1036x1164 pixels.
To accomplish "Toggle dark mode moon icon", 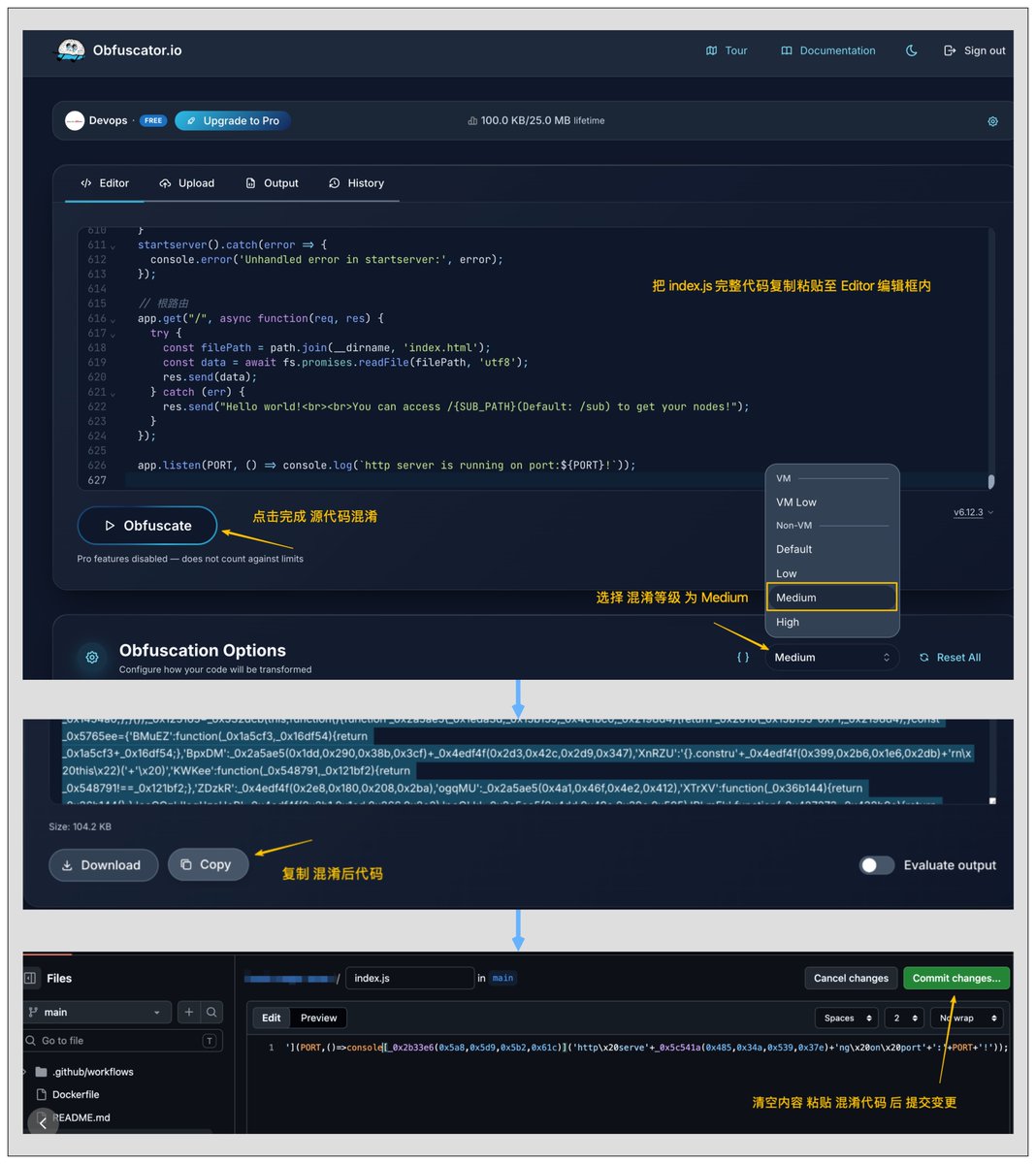I will pyautogui.click(x=911, y=50).
